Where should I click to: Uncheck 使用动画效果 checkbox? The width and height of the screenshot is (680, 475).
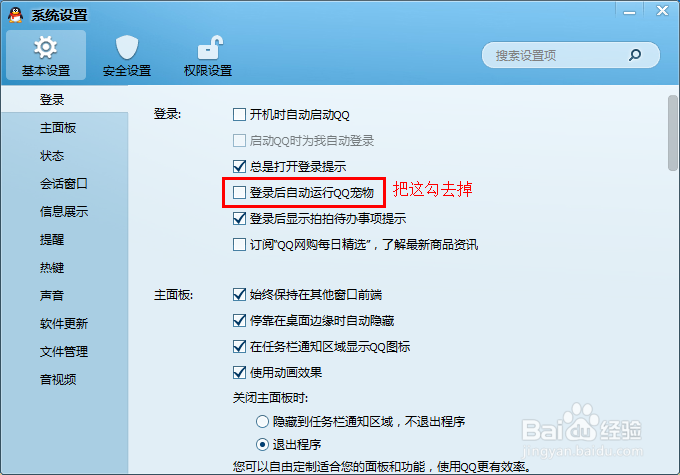coord(239,373)
